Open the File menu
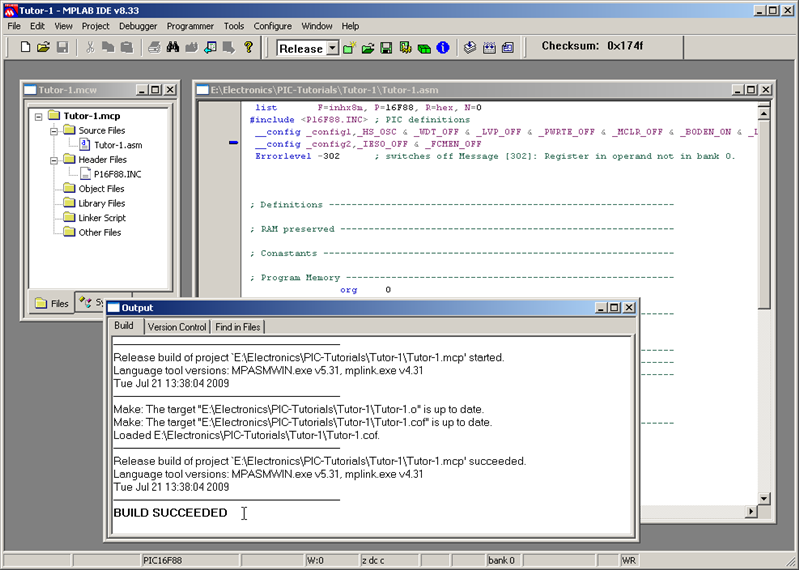799x570 pixels. pyautogui.click(x=14, y=26)
